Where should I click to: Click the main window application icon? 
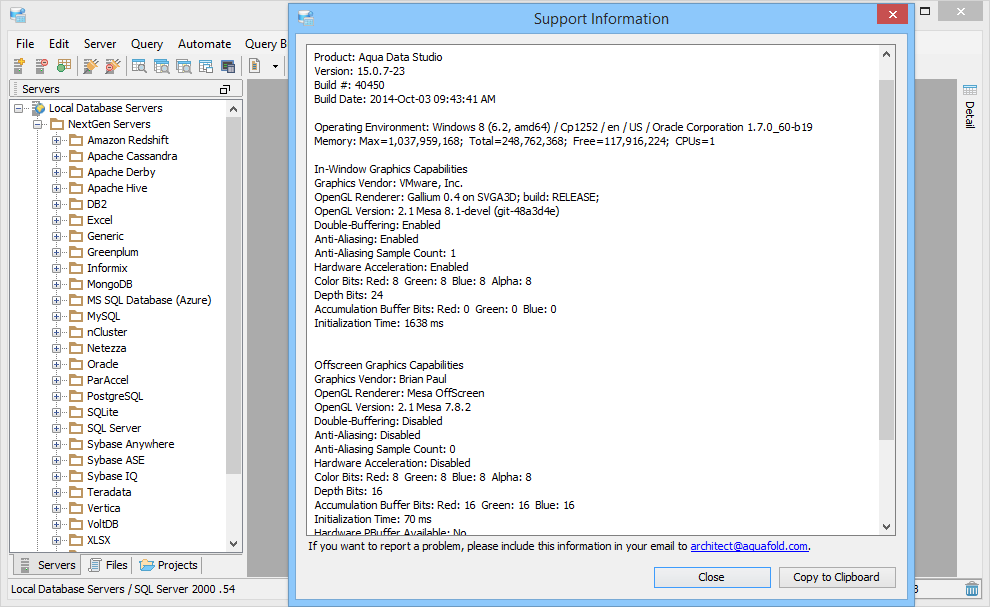[18, 15]
